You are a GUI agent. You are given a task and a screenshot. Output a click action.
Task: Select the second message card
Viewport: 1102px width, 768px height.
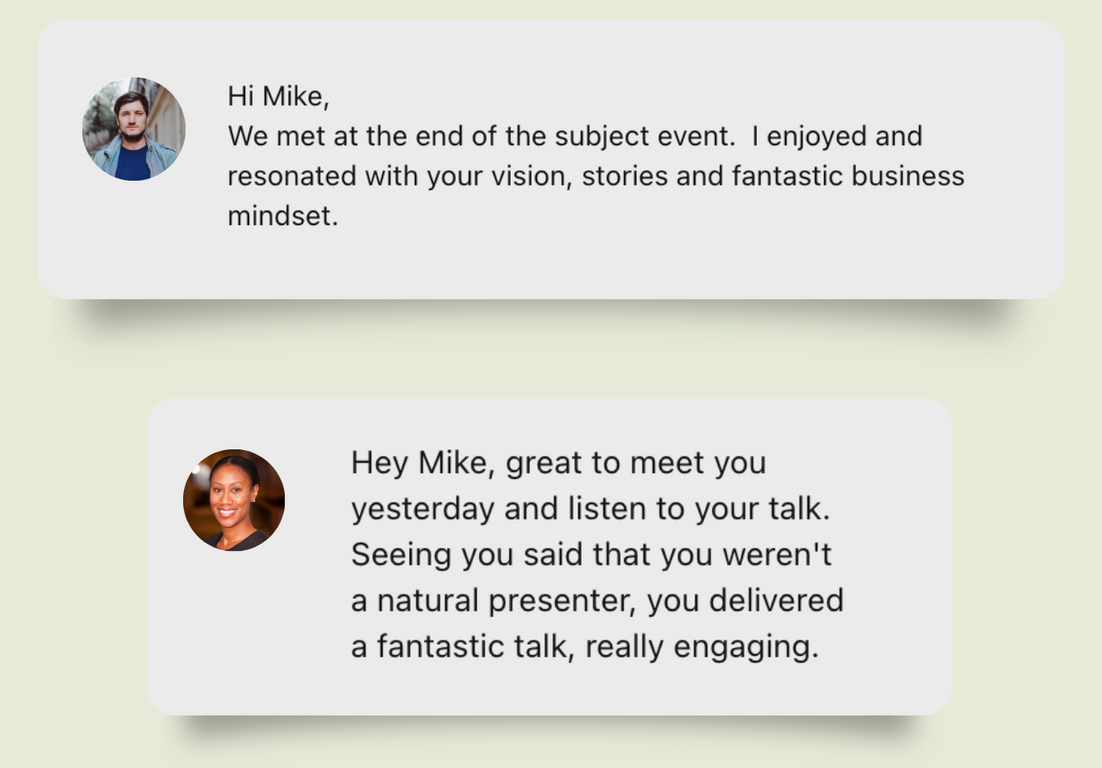point(550,557)
